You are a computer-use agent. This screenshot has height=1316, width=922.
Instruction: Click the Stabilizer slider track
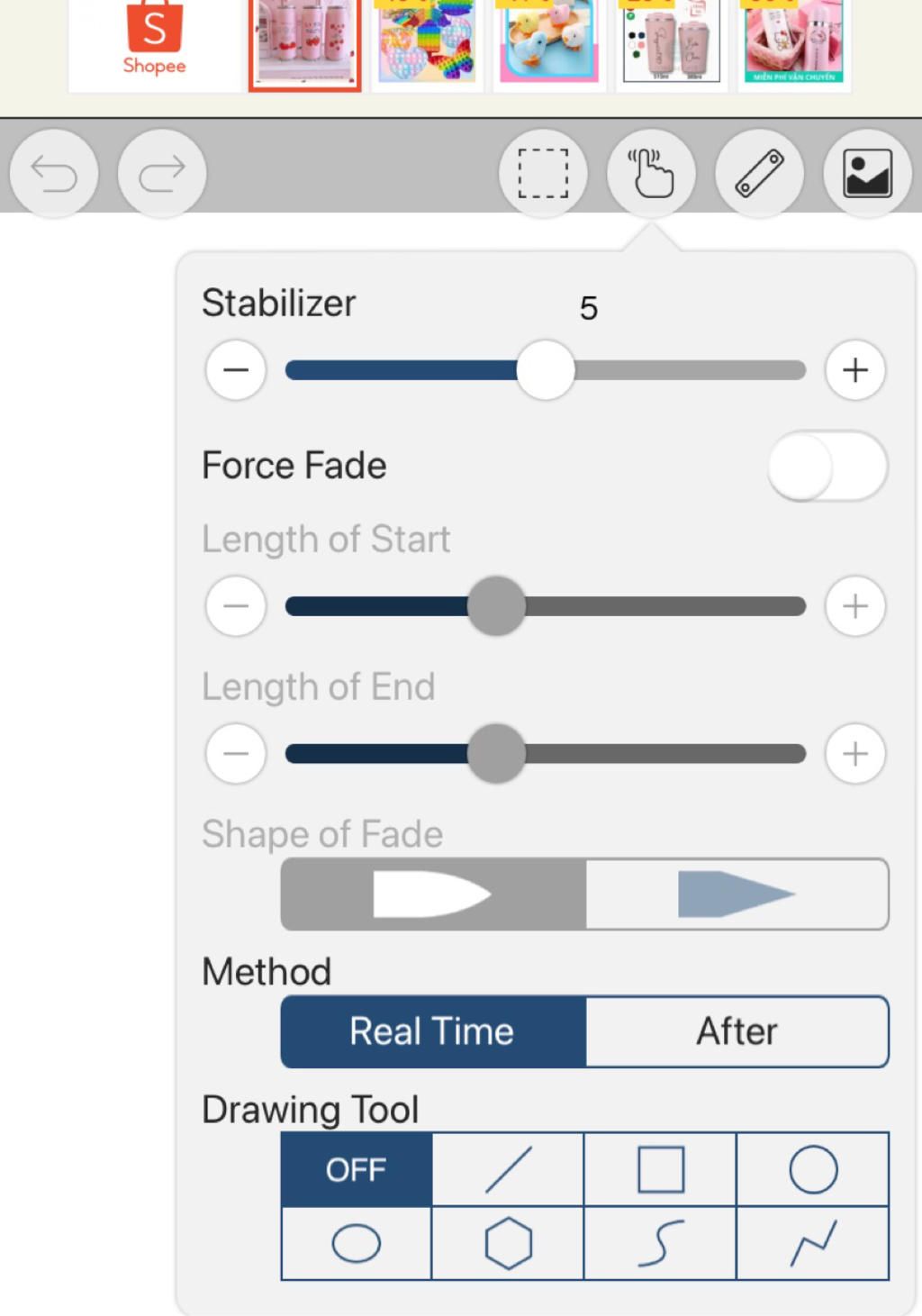click(546, 370)
